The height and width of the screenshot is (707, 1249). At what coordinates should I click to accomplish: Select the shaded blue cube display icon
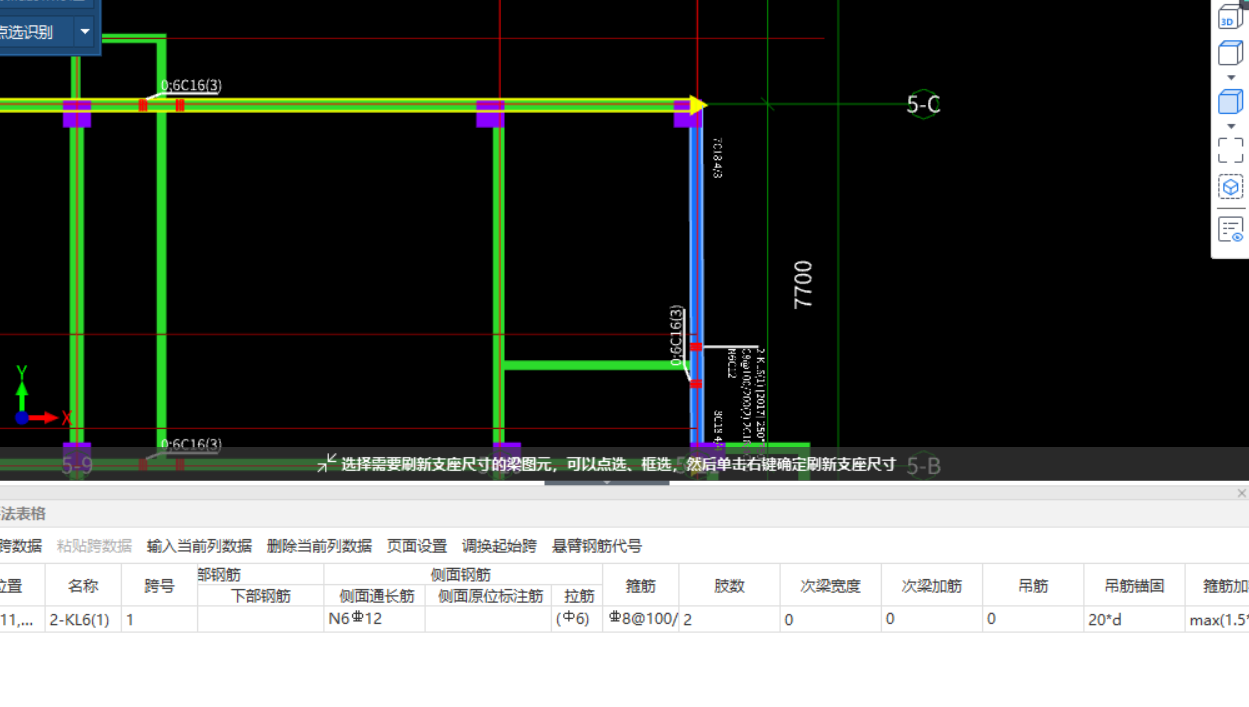[1230, 102]
